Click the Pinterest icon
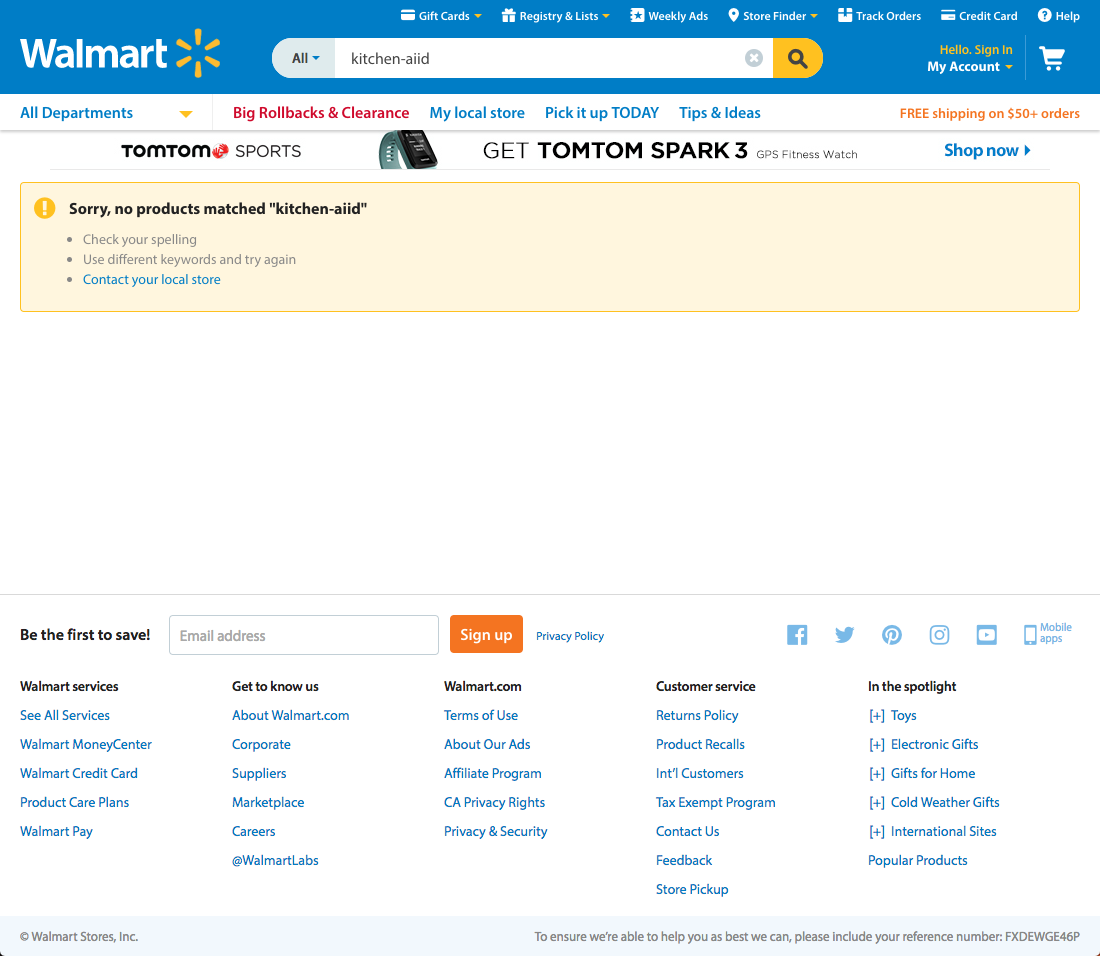Screen dimensions: 1100x956 (x=891, y=634)
